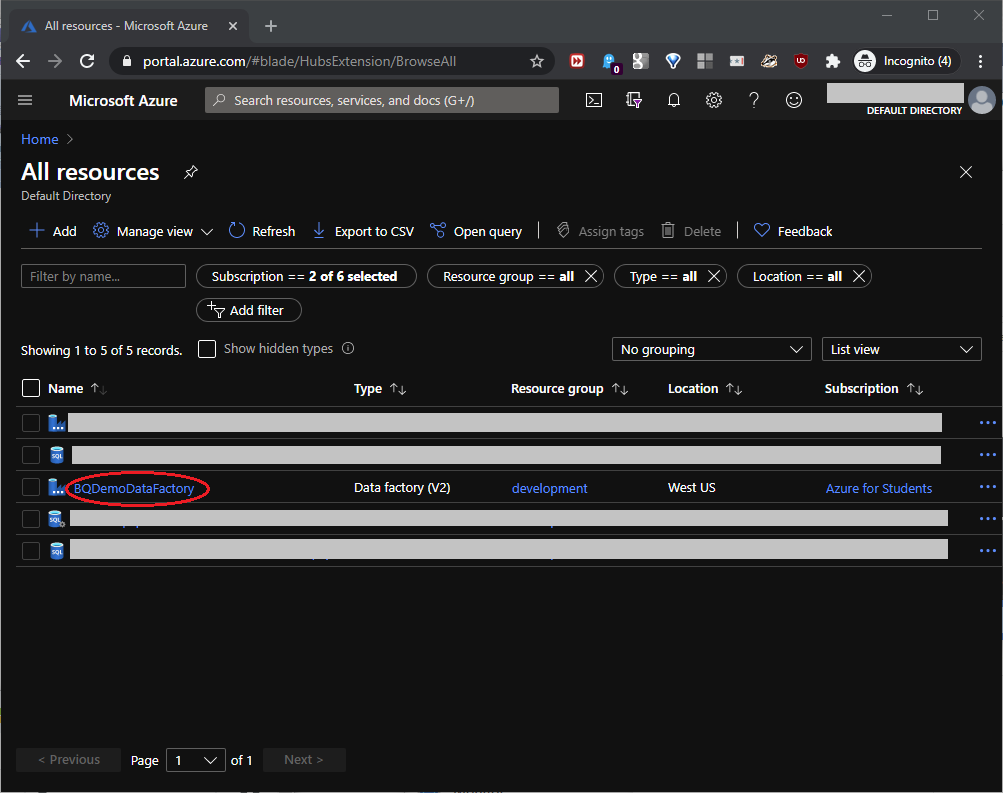This screenshot has width=1003, height=793.
Task: Open the Azure portal hamburger menu
Action: [x=25, y=100]
